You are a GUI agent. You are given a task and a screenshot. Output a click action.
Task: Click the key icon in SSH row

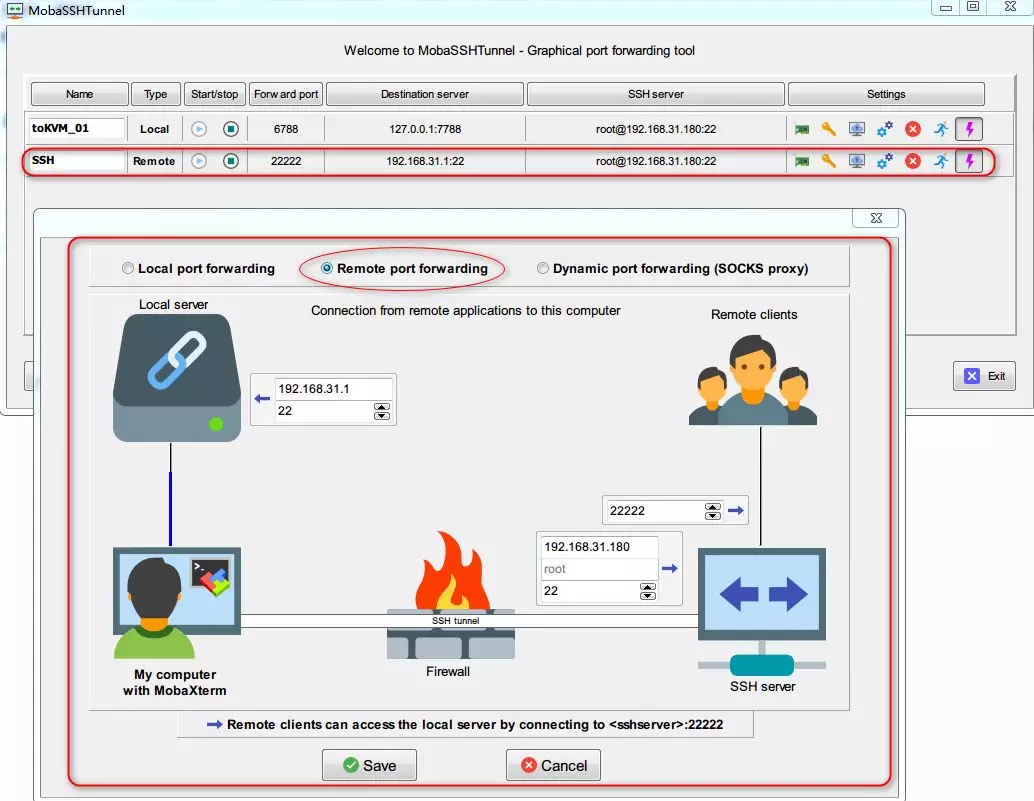(829, 161)
